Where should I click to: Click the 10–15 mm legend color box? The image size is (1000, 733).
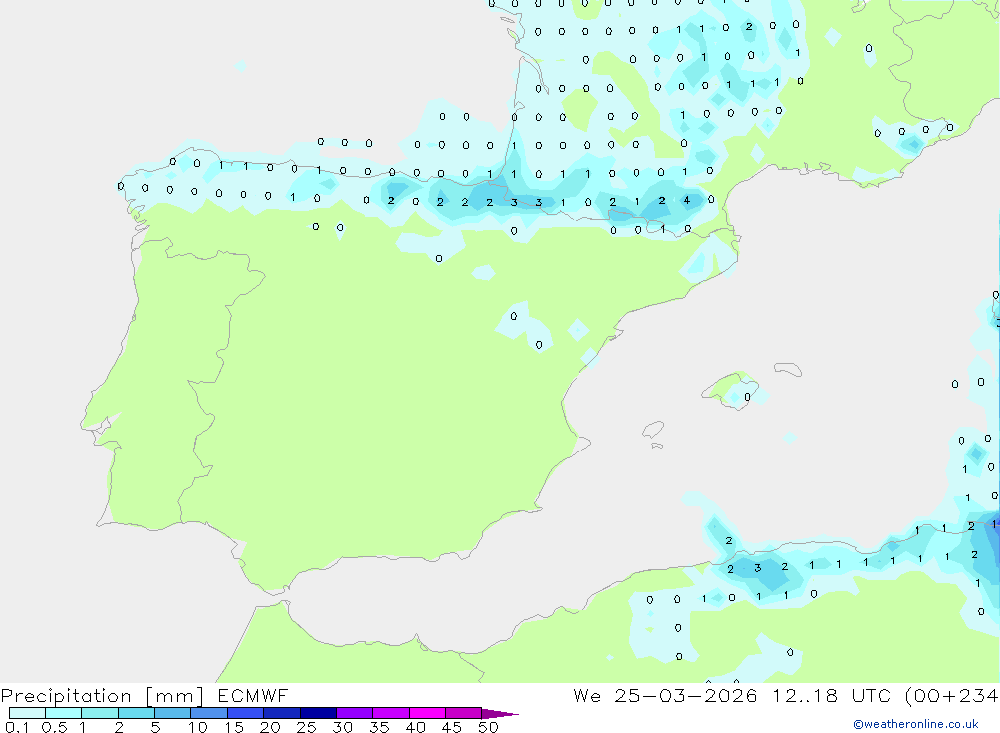coord(209,713)
